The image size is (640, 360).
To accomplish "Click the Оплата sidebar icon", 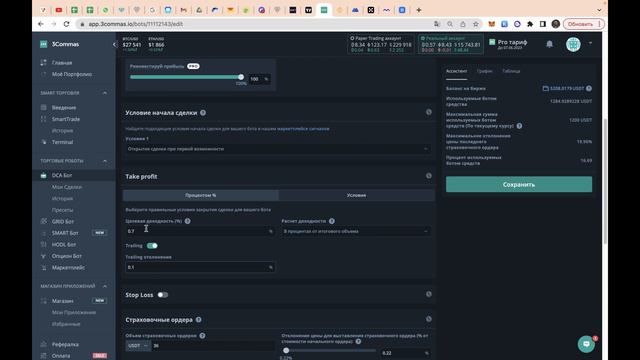I will coord(44,356).
